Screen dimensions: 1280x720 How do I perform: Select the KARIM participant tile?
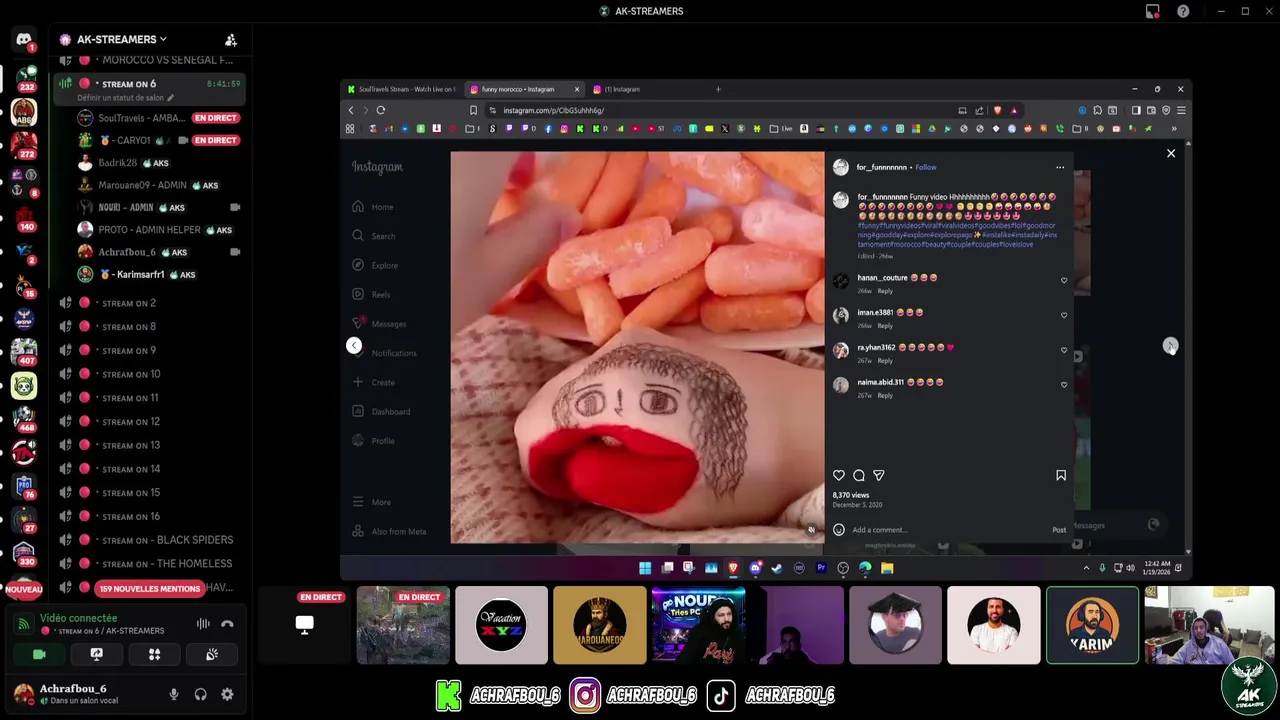point(1092,625)
